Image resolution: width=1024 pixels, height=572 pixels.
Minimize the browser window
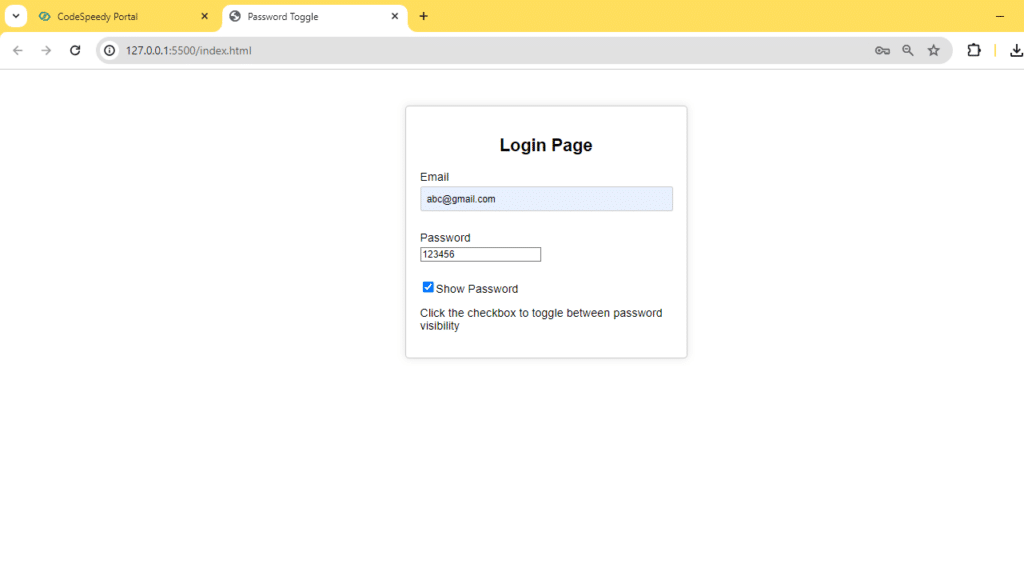click(1000, 16)
